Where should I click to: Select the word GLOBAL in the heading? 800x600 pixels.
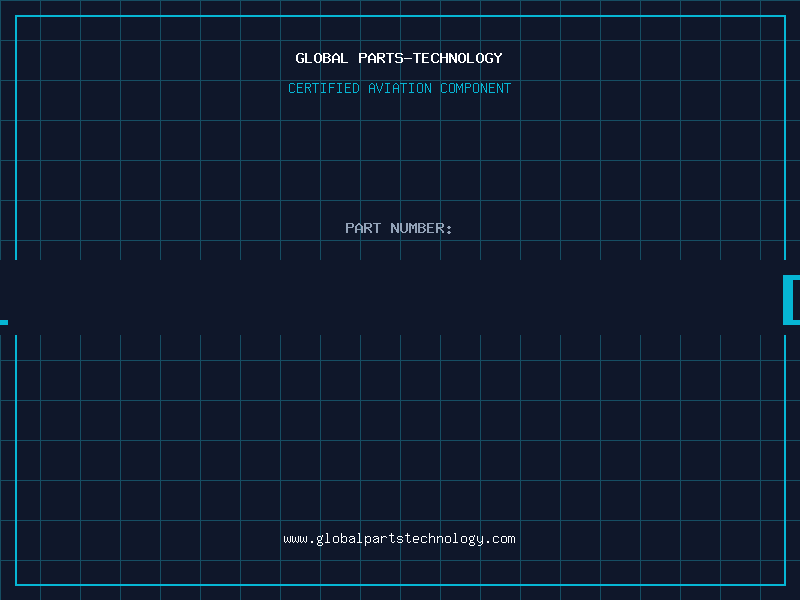322,58
